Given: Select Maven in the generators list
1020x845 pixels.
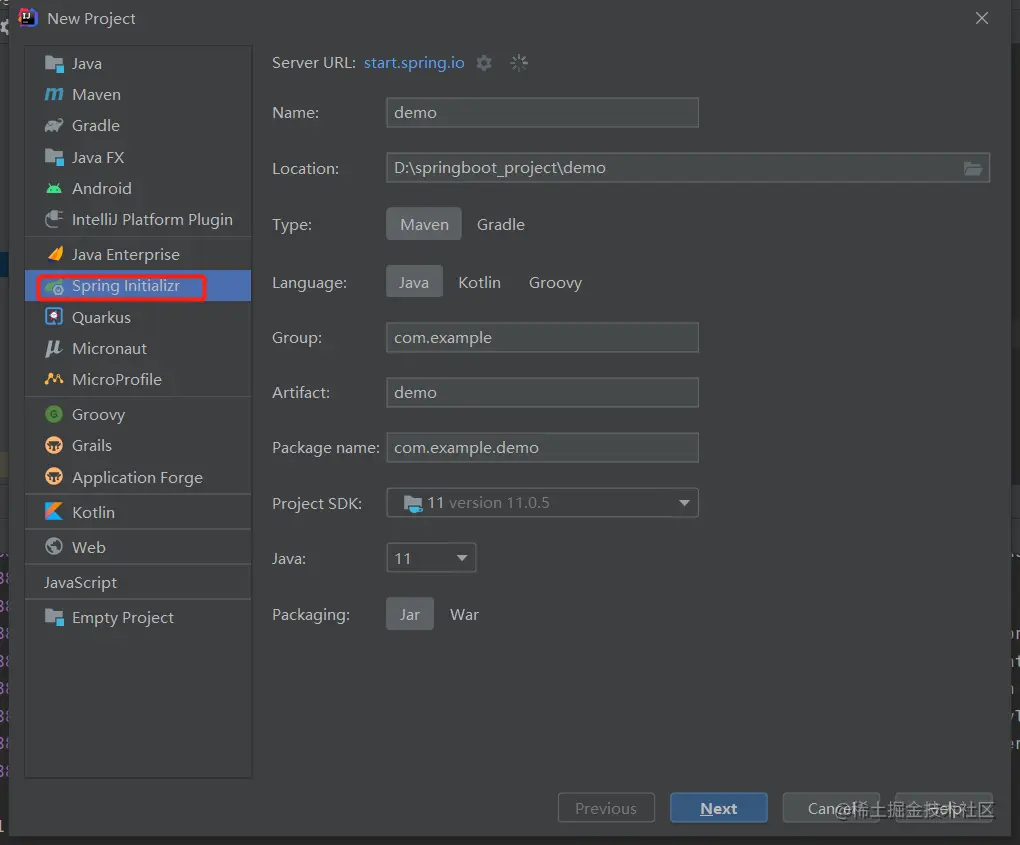Looking at the screenshot, I should coord(138,94).
